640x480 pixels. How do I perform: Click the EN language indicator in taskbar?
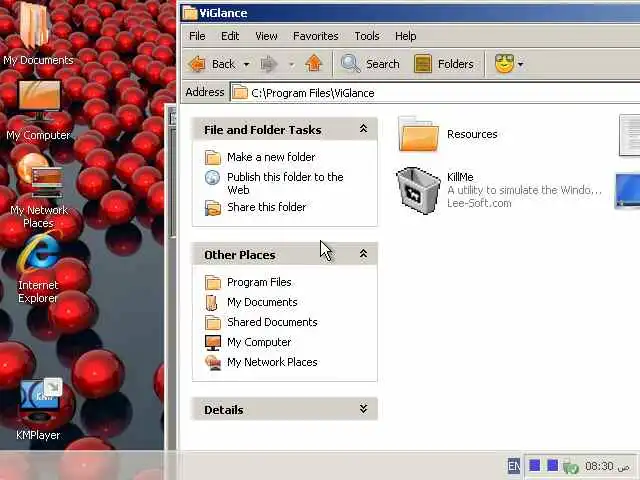514,466
